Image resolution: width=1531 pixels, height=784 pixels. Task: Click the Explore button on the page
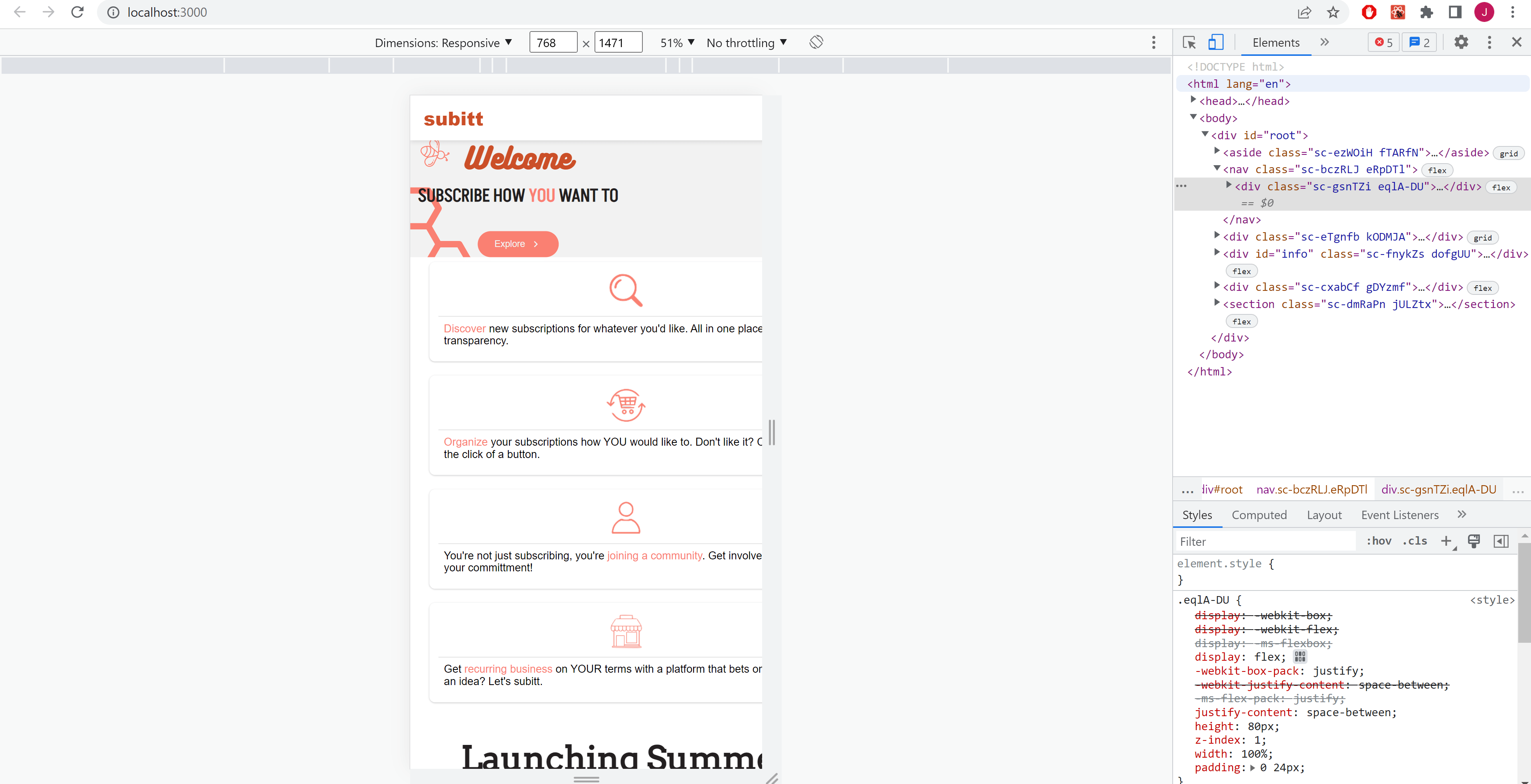[x=518, y=244]
